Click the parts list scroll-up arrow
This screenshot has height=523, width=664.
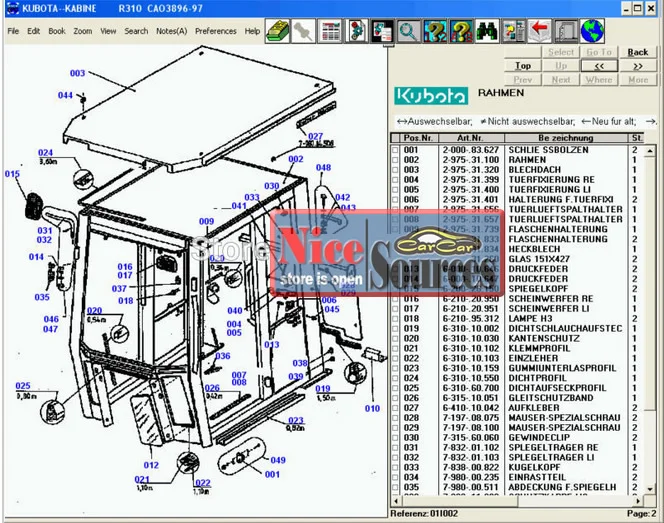point(650,151)
